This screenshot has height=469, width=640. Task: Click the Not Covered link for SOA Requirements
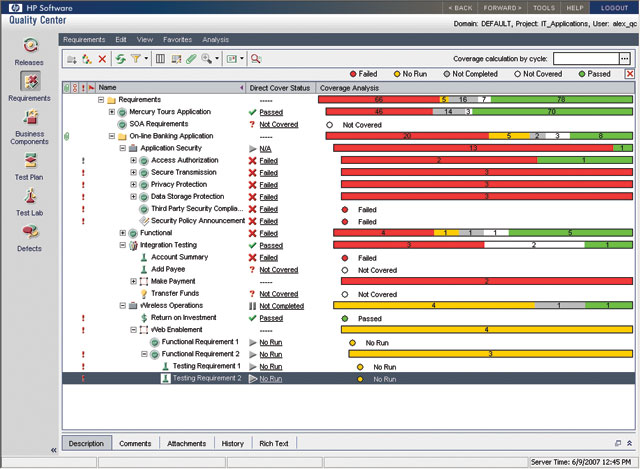pos(279,124)
